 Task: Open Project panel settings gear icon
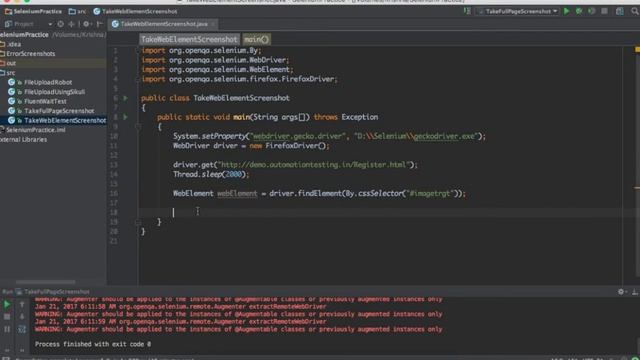[86, 24]
